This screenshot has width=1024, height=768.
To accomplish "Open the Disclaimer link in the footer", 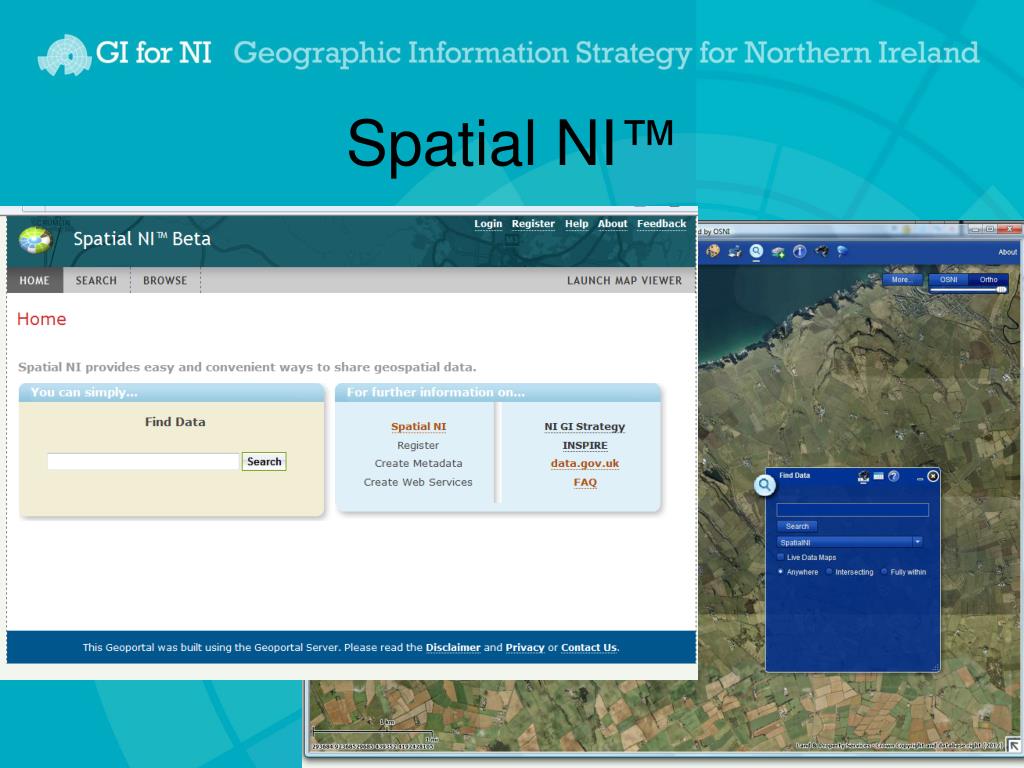I will coord(453,647).
